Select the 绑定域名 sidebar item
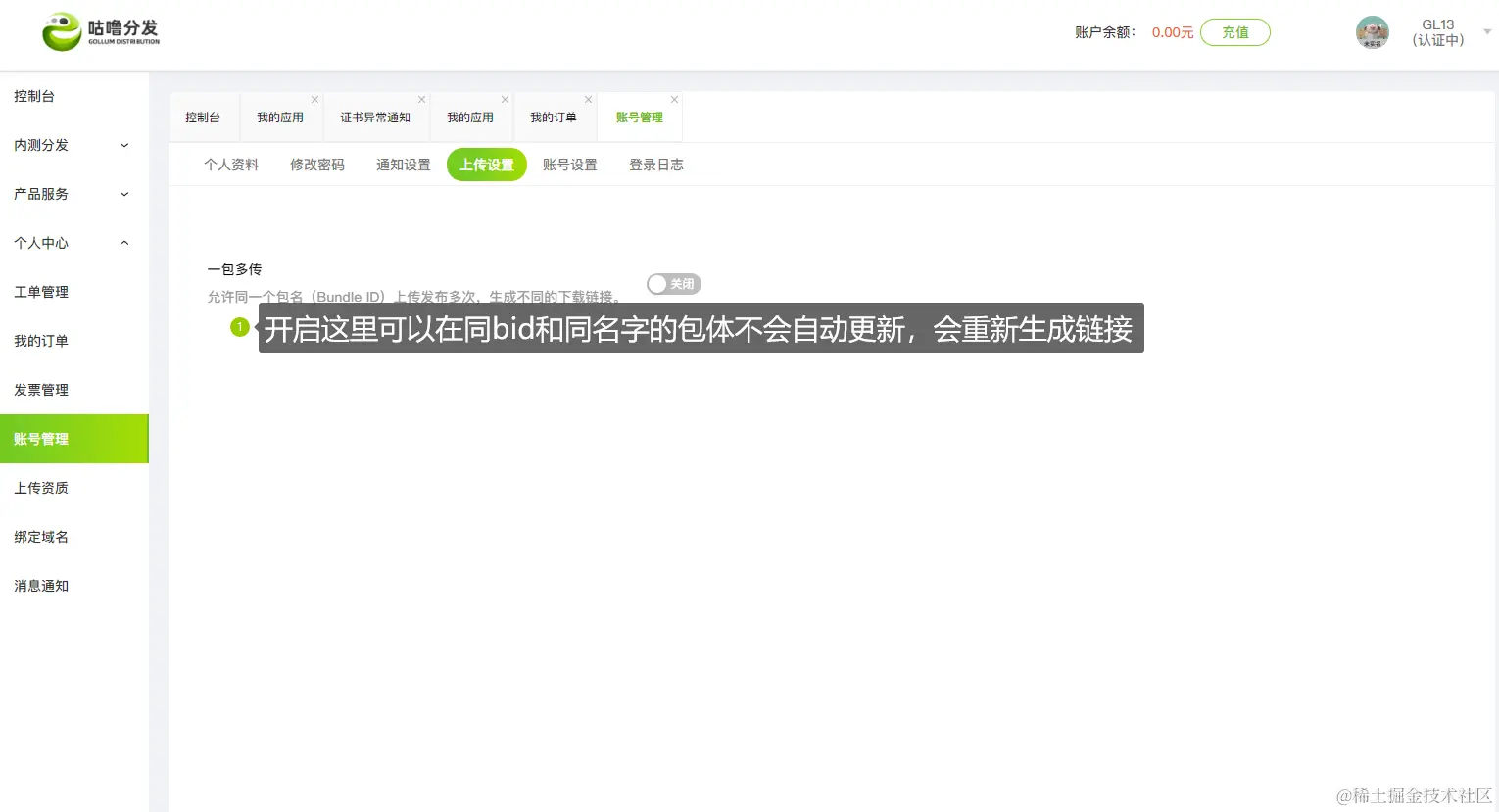Image resolution: width=1499 pixels, height=812 pixels. coord(41,536)
